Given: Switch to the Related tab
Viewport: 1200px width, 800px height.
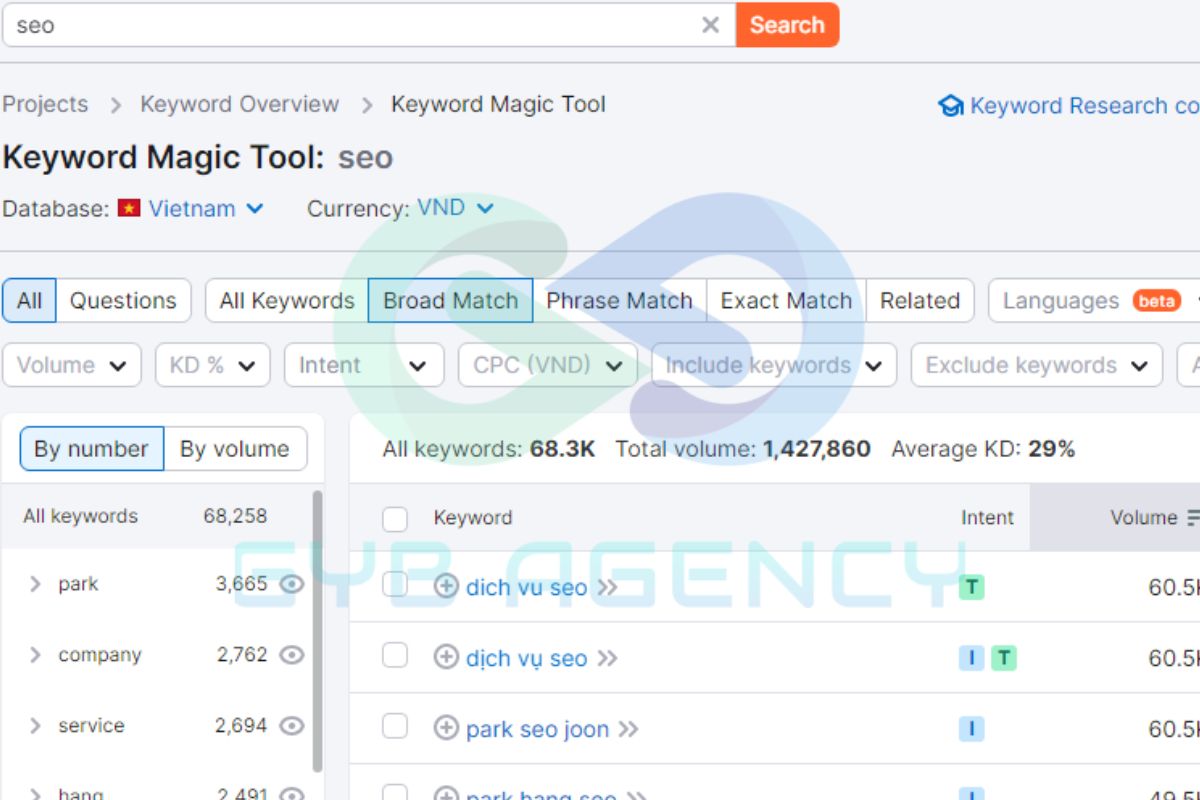Looking at the screenshot, I should pyautogui.click(x=920, y=300).
